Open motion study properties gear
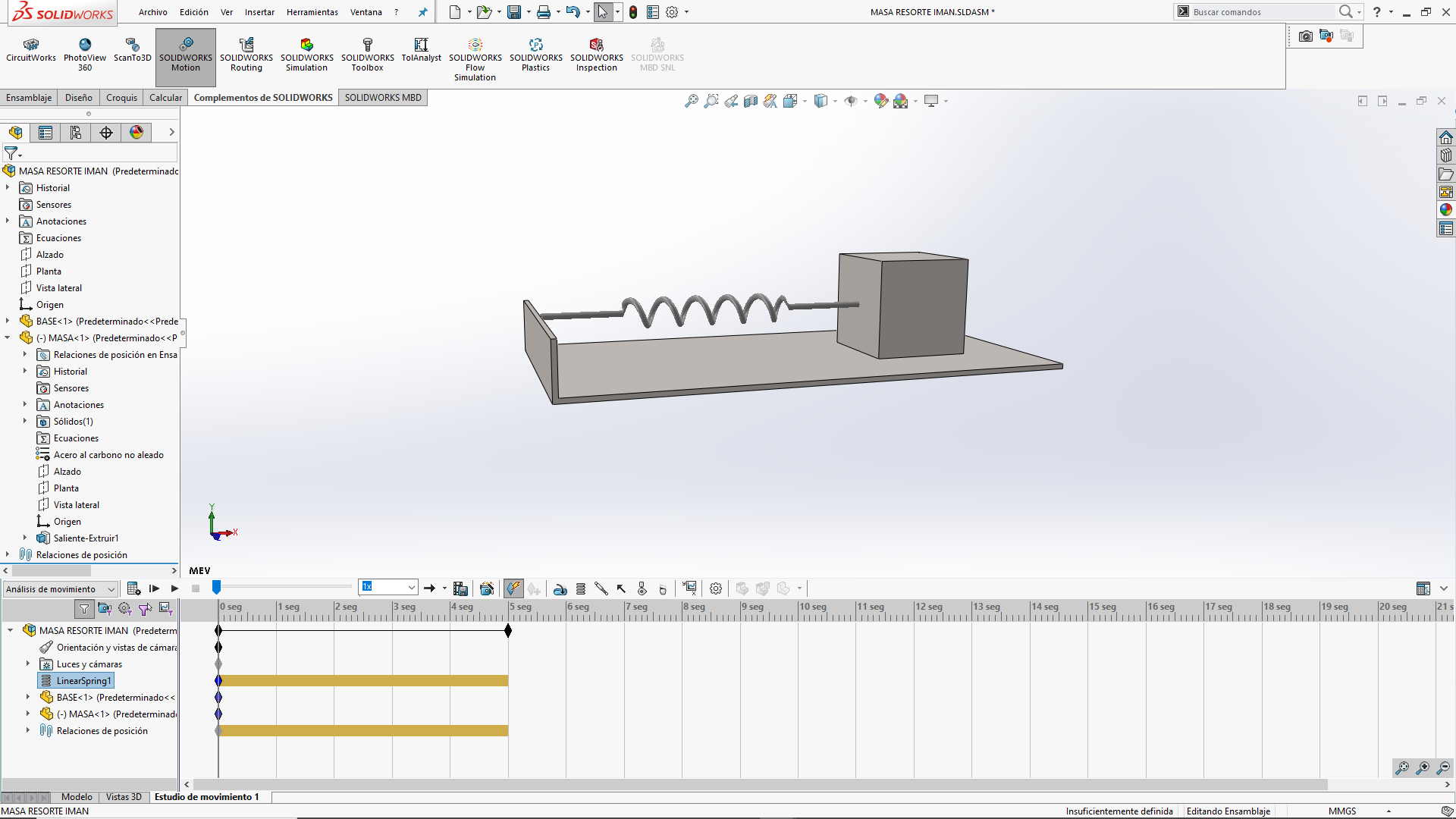 [x=715, y=588]
